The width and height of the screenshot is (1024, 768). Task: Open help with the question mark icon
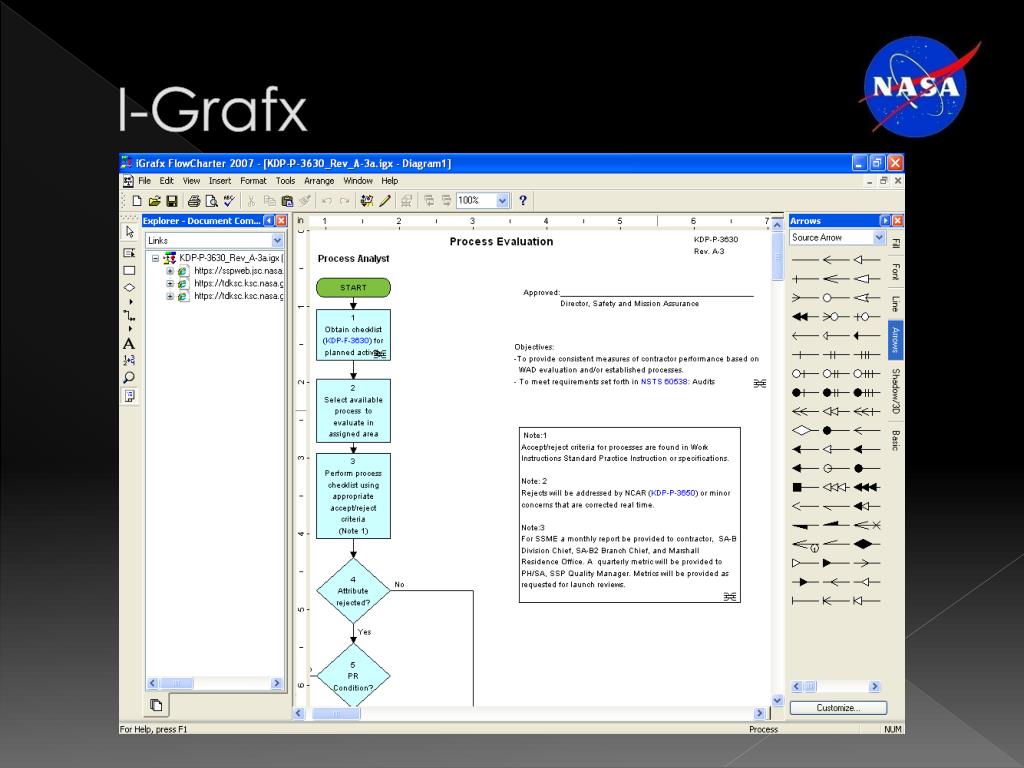pyautogui.click(x=522, y=200)
